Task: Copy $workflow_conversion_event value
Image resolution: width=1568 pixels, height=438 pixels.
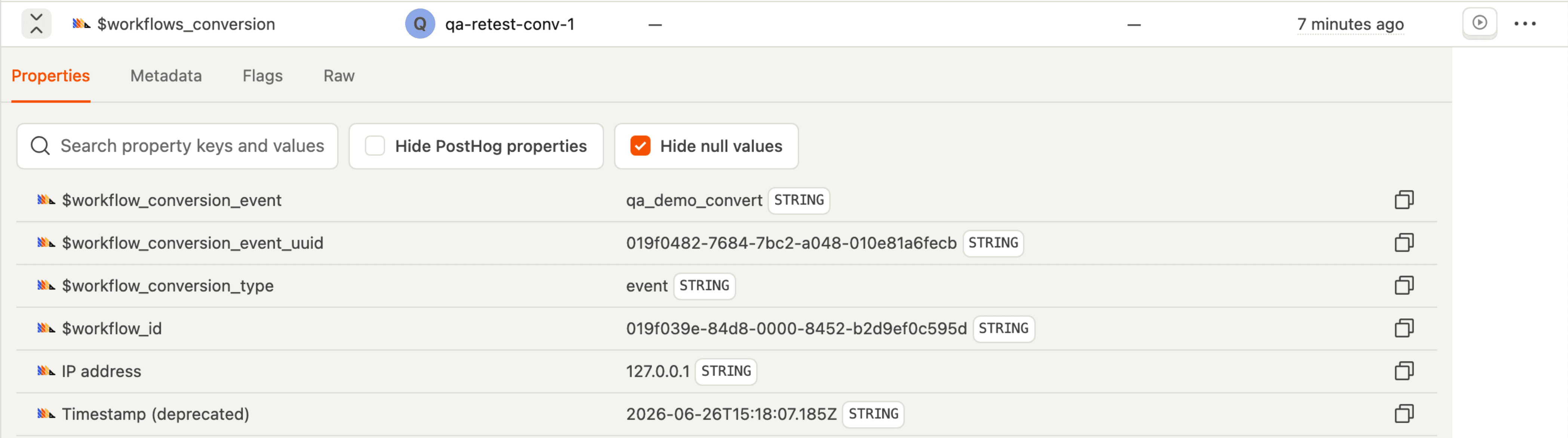Action: 1403,200
